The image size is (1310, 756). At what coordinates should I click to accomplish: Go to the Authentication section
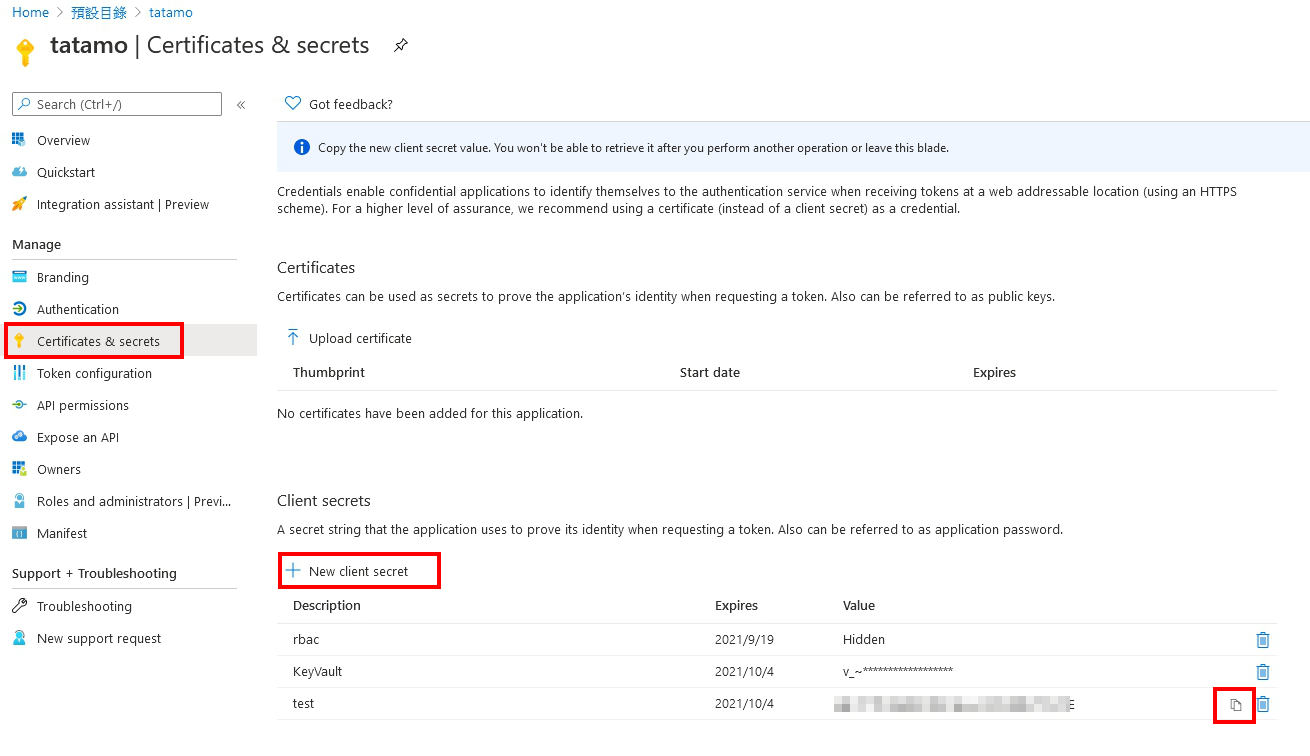coord(78,309)
